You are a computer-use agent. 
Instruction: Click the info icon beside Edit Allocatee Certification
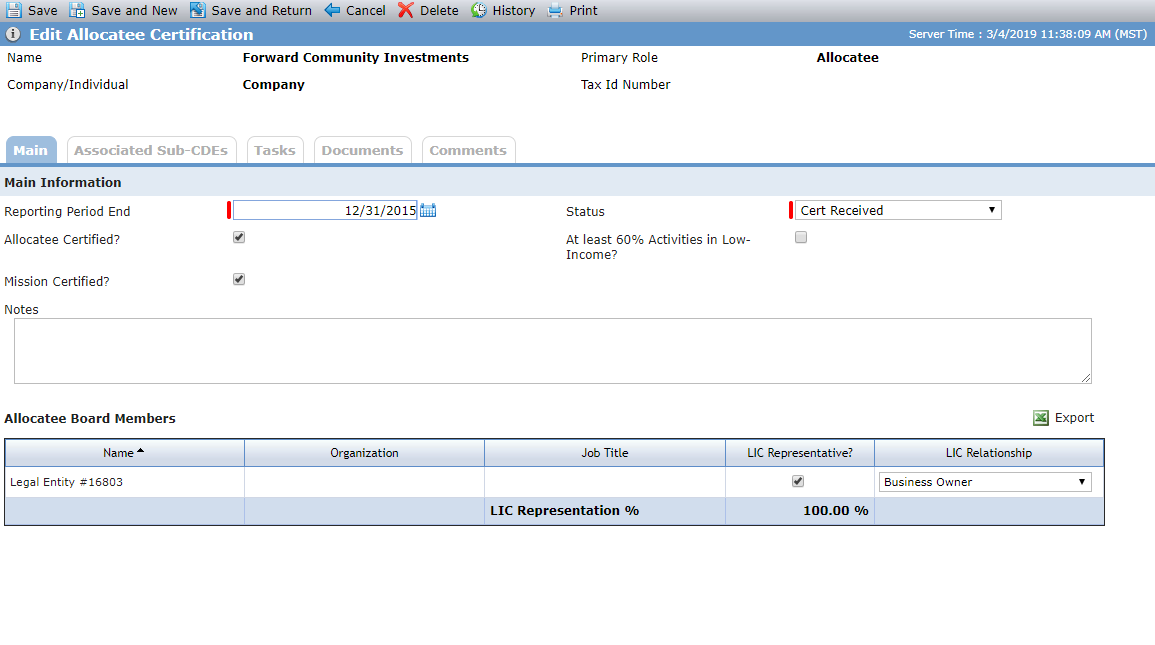tap(13, 34)
